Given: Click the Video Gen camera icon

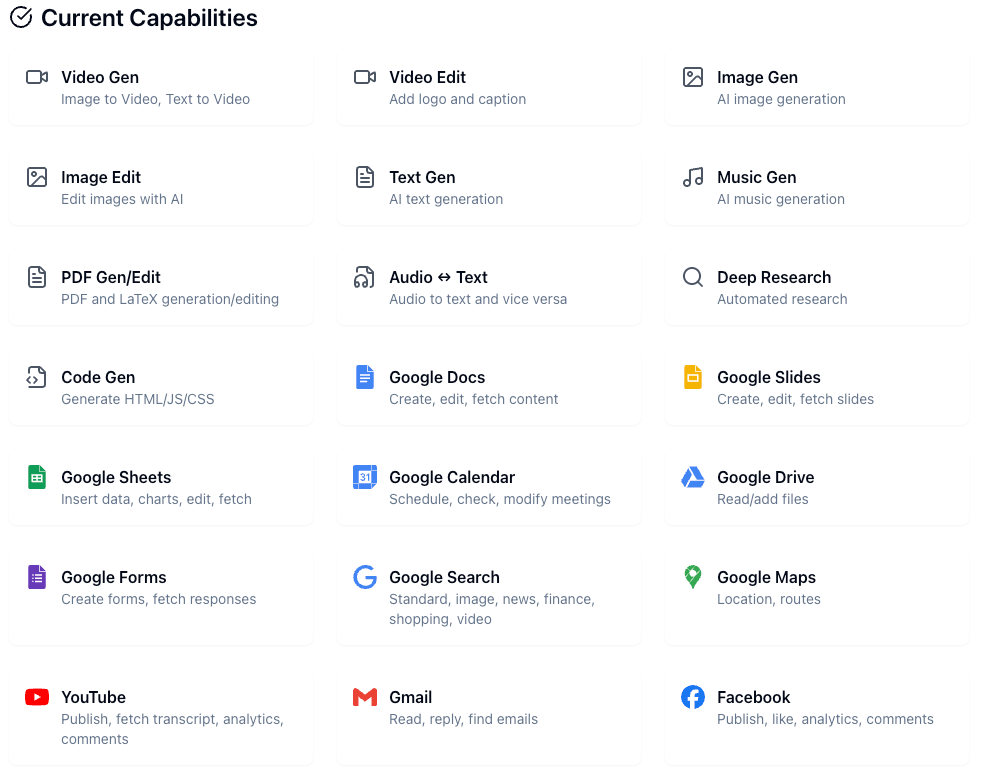Looking at the screenshot, I should pyautogui.click(x=37, y=77).
